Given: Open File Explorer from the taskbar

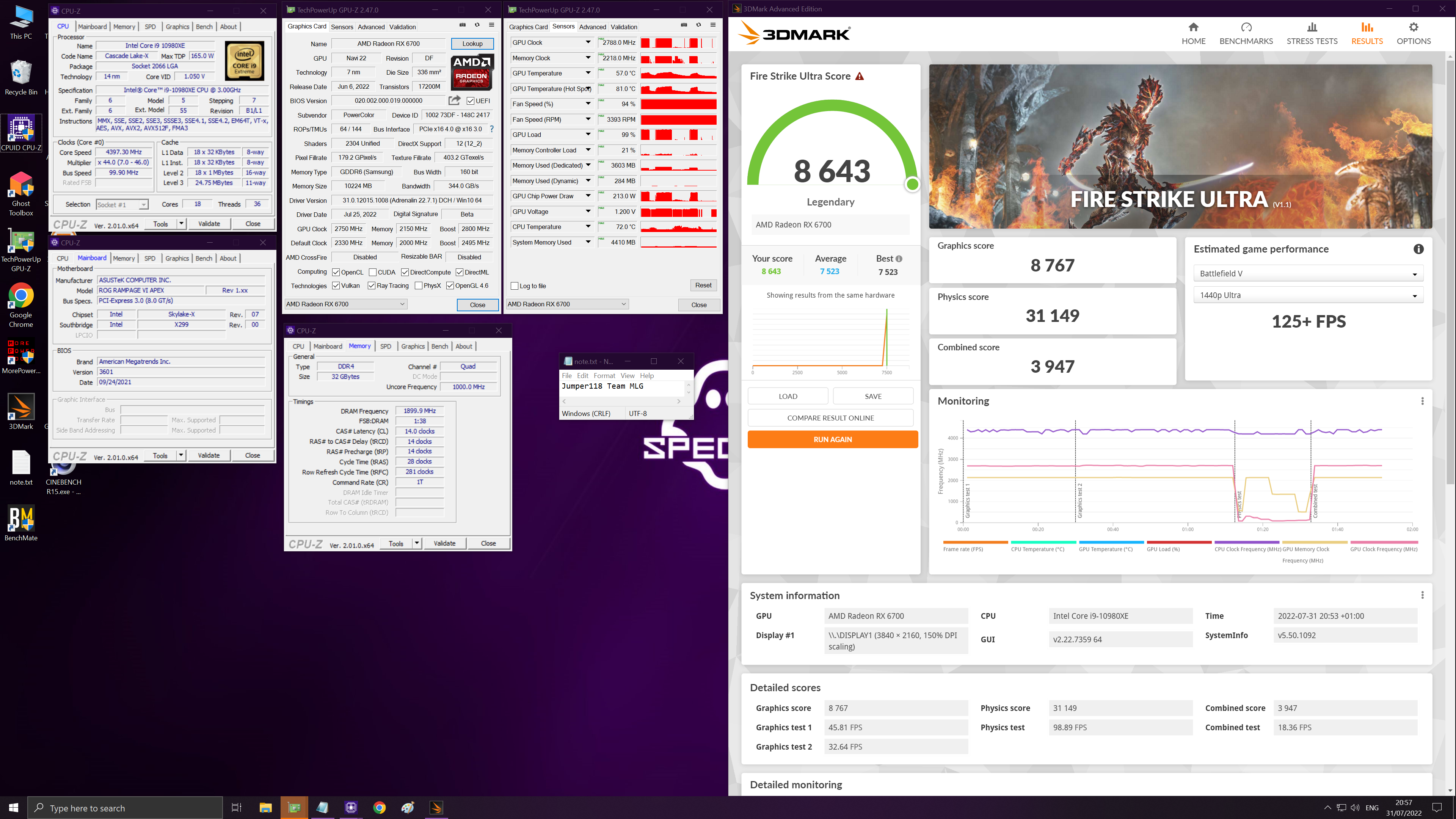Looking at the screenshot, I should 266,808.
